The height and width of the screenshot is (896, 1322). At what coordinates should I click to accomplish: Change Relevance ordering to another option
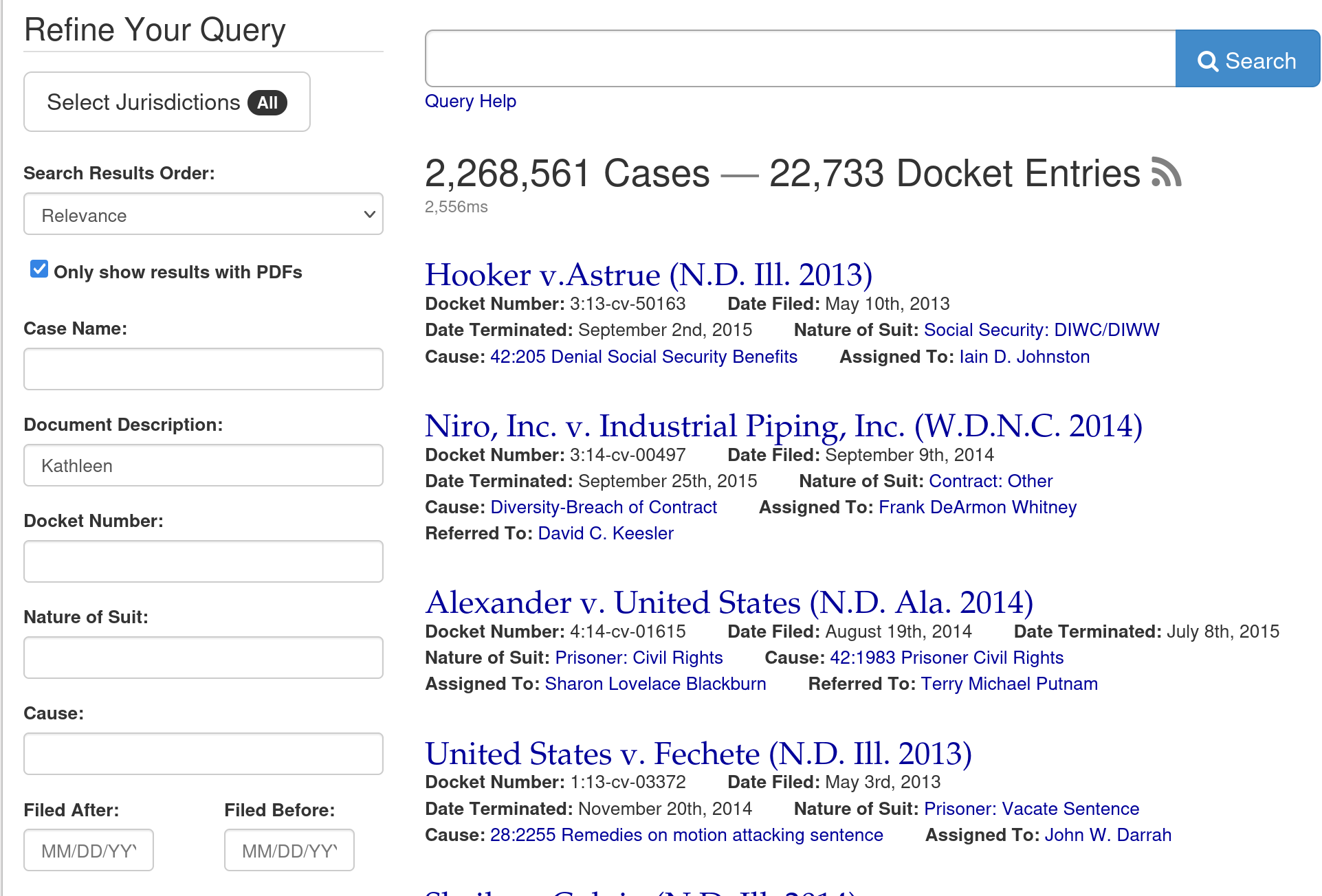pos(203,214)
